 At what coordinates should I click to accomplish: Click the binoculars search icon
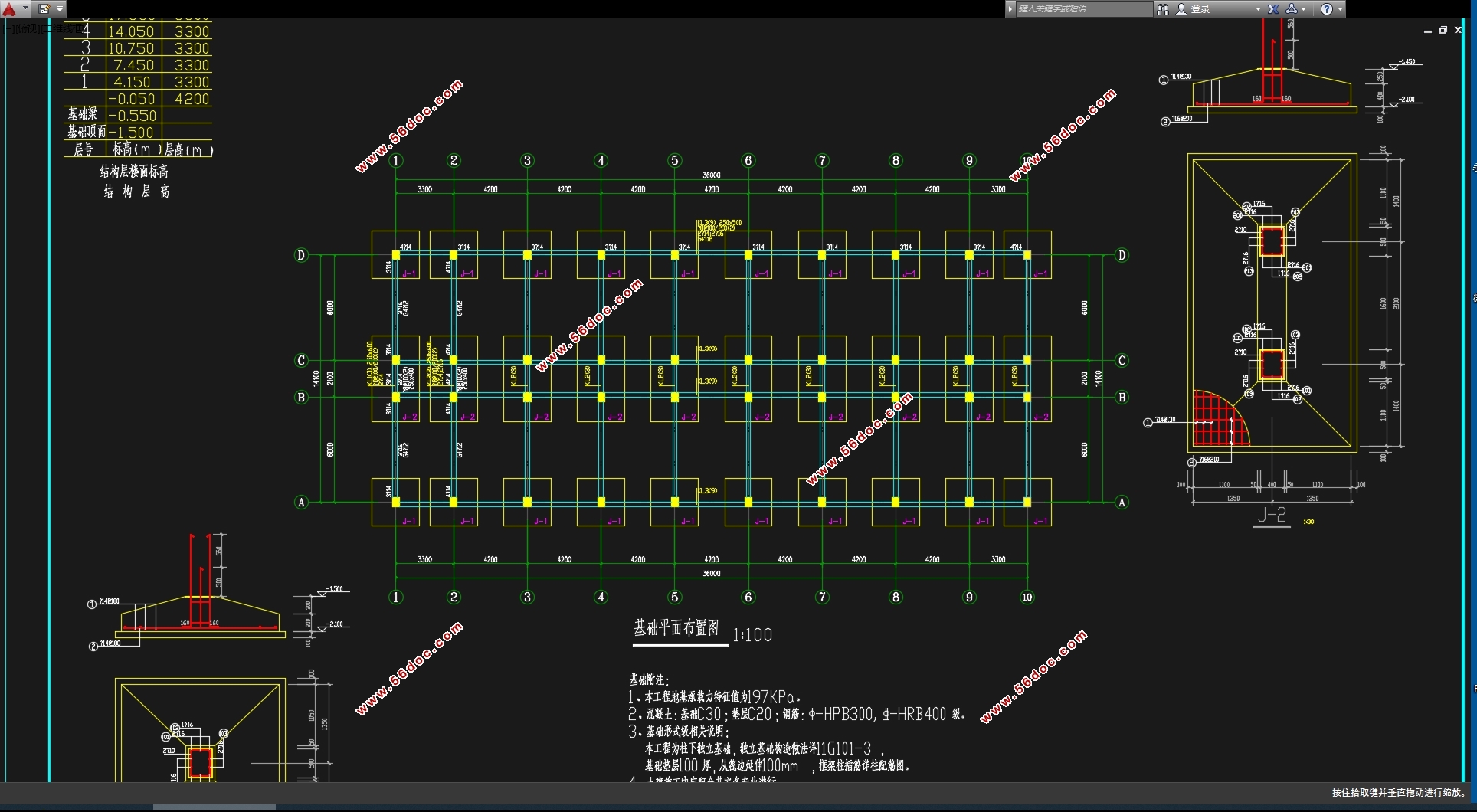click(x=1163, y=8)
